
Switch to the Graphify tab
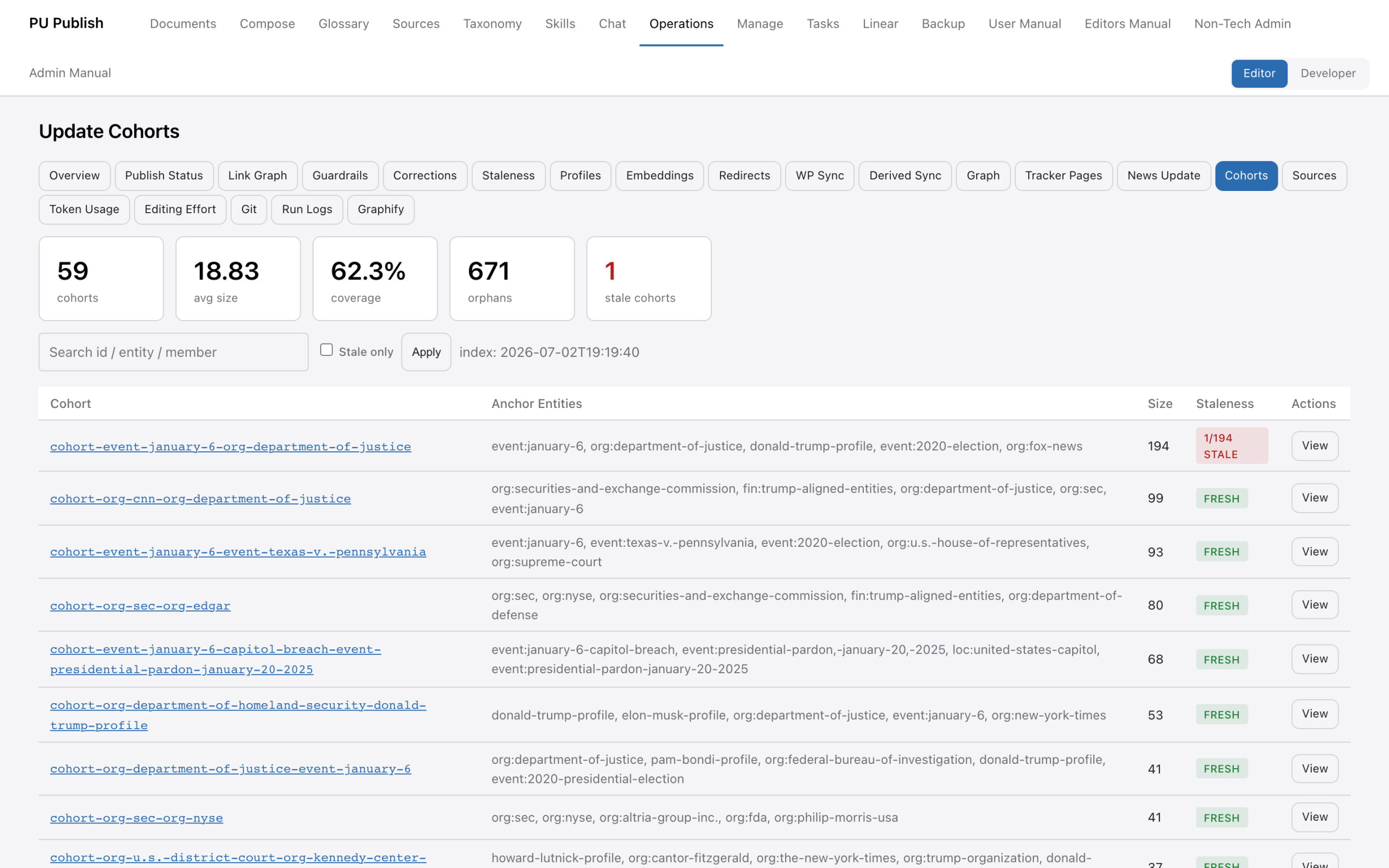[x=380, y=209]
